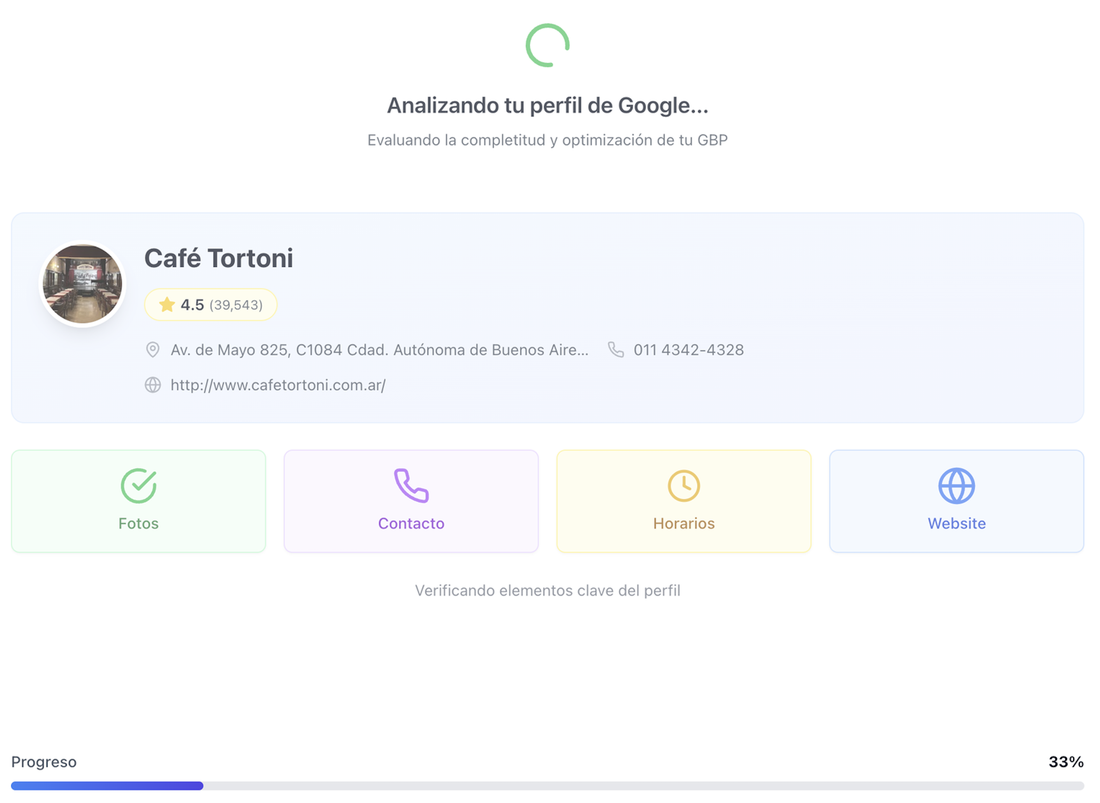The width and height of the screenshot is (1100, 803).
Task: Click the phone icon beside 011 4342-4328
Action: (616, 349)
